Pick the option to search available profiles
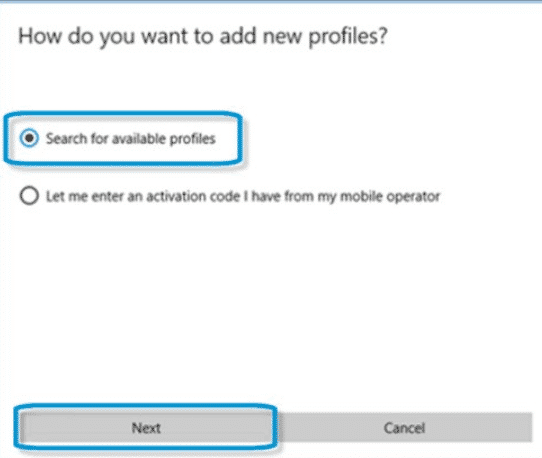This screenshot has height=458, width=542. coord(118,138)
